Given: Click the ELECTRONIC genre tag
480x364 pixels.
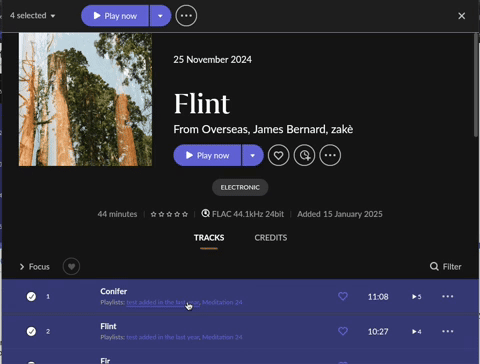Looking at the screenshot, I should tap(240, 187).
